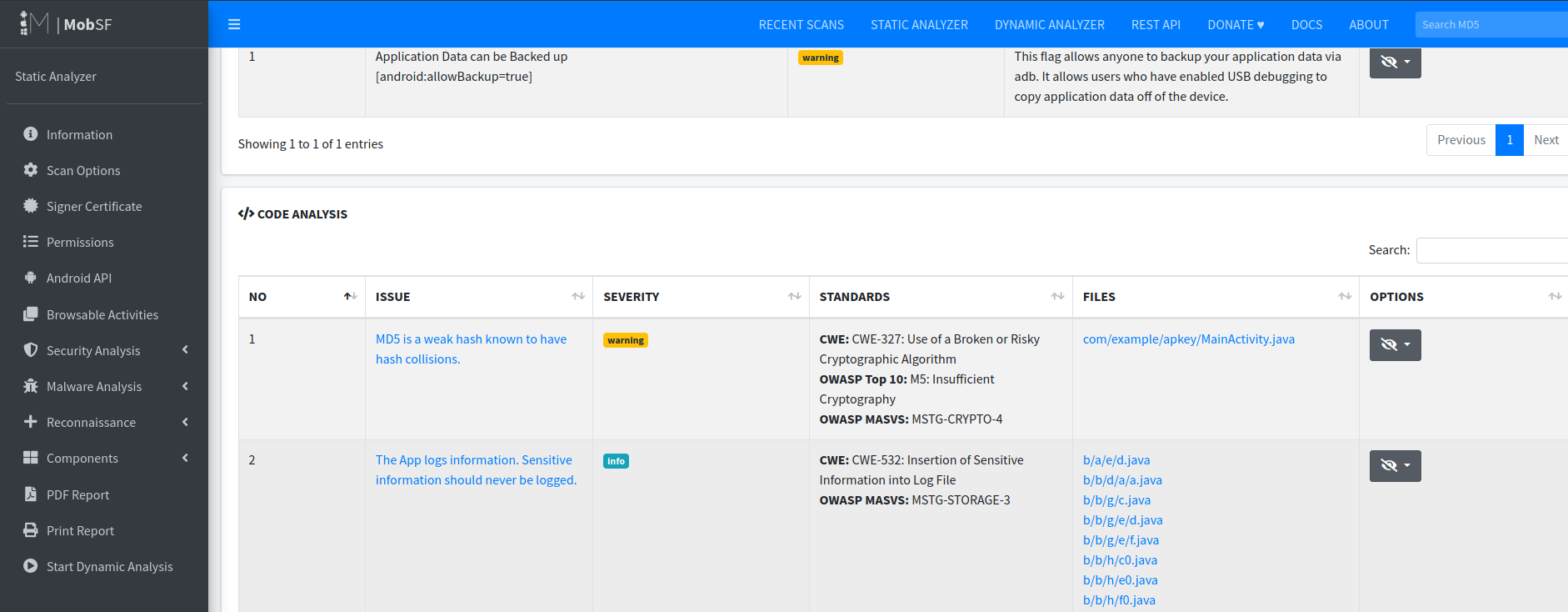
Task: Click the Code Analysis search field
Action: [1491, 250]
